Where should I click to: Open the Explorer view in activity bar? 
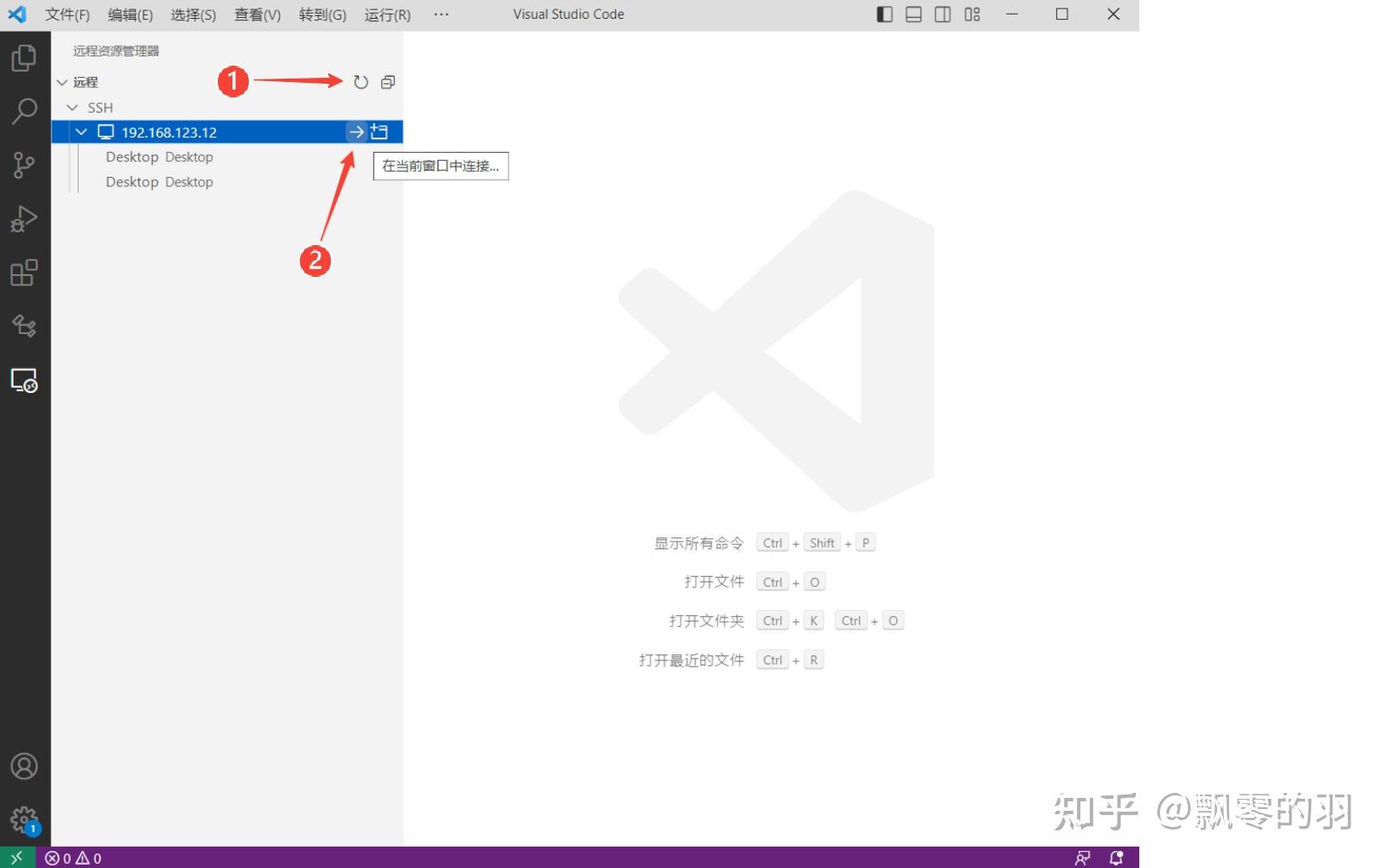(24, 58)
